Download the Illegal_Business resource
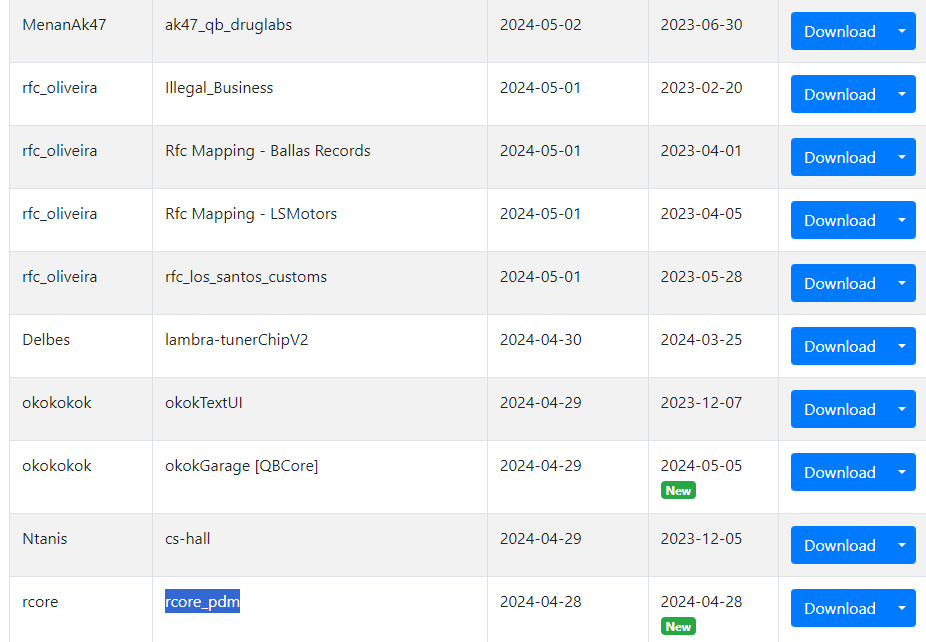926x642 pixels. pos(839,94)
